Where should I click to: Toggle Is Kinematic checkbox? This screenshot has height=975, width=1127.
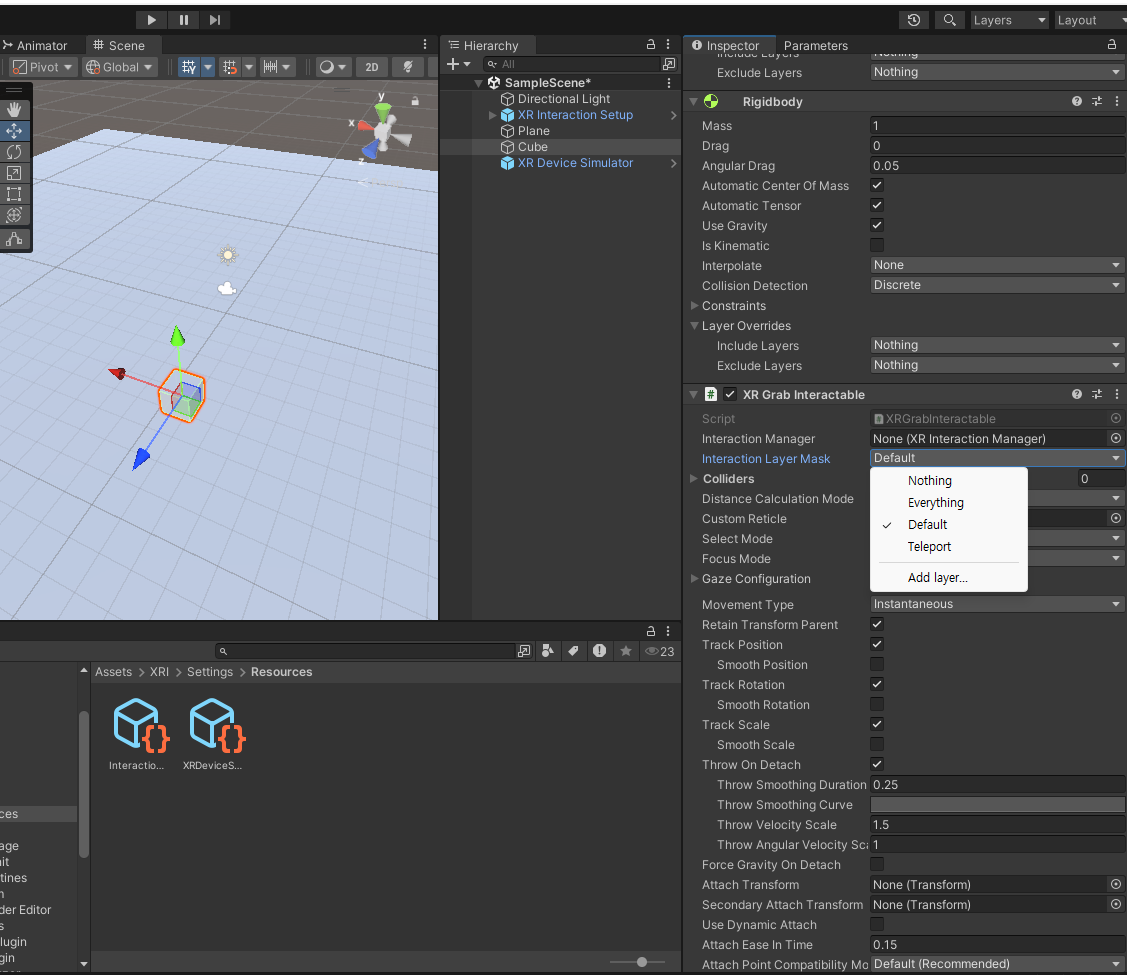coord(877,246)
